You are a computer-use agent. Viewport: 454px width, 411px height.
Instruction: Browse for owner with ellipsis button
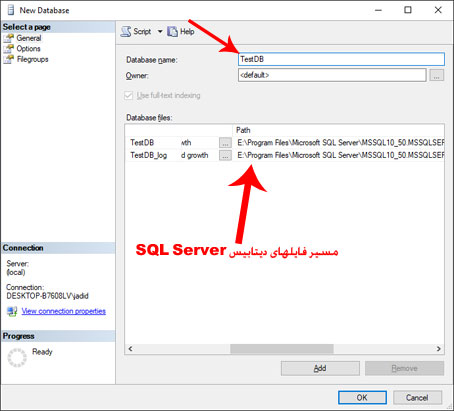pyautogui.click(x=436, y=75)
